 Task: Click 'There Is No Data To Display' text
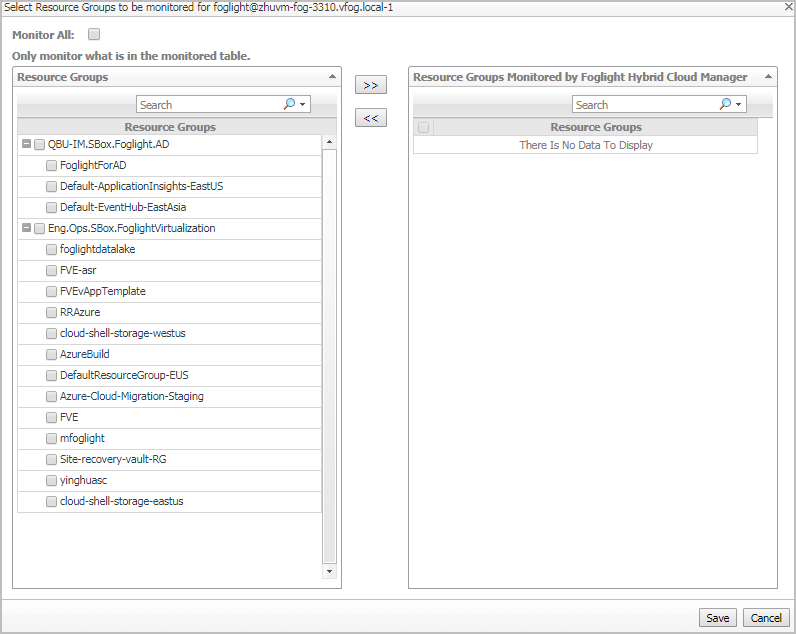click(x=586, y=145)
